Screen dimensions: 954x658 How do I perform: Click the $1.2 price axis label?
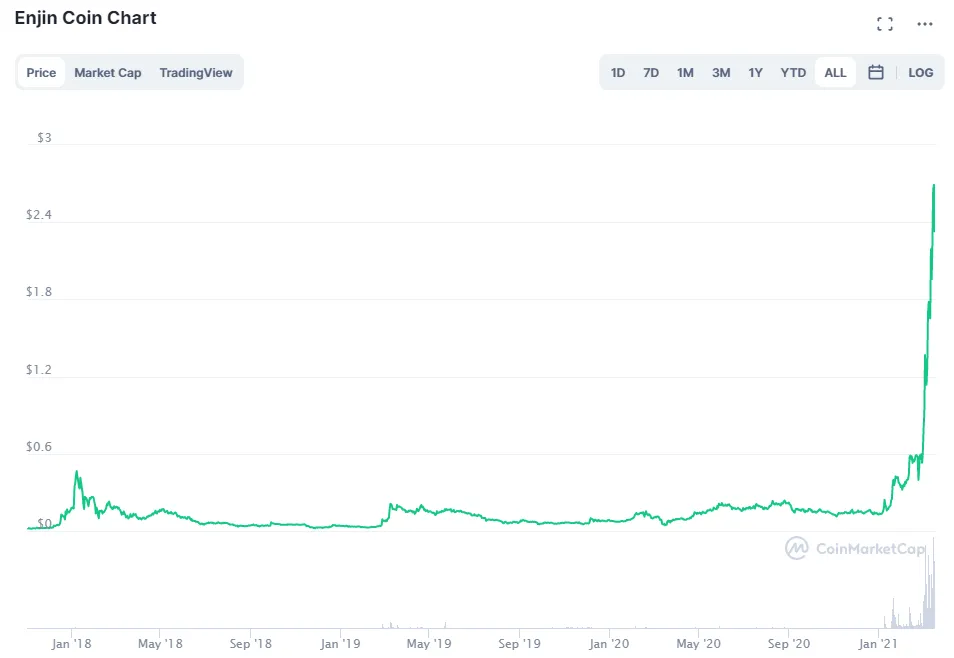tap(38, 369)
